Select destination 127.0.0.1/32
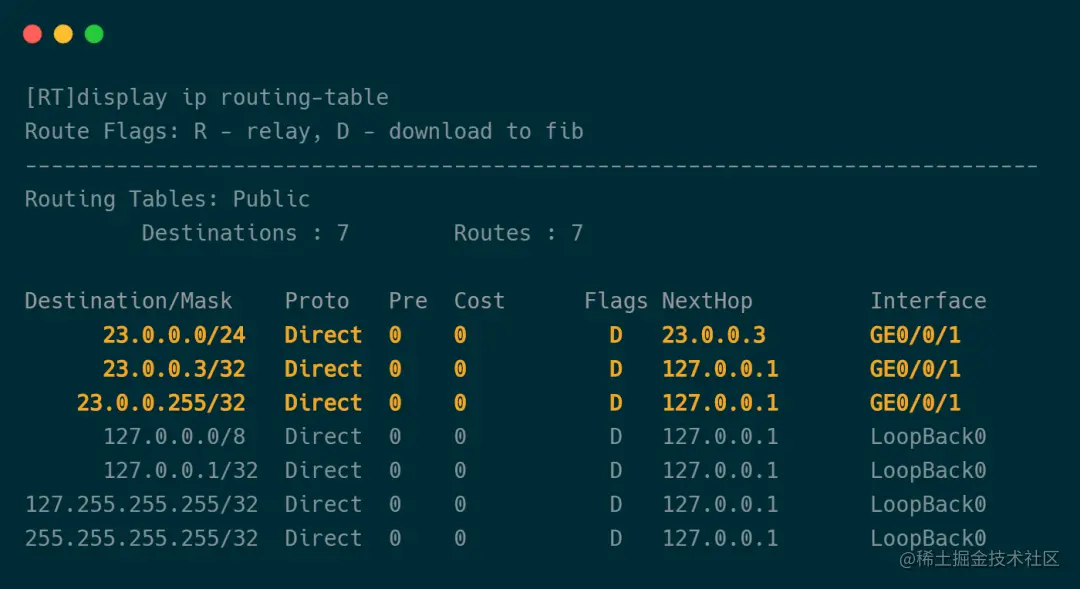 (x=180, y=470)
